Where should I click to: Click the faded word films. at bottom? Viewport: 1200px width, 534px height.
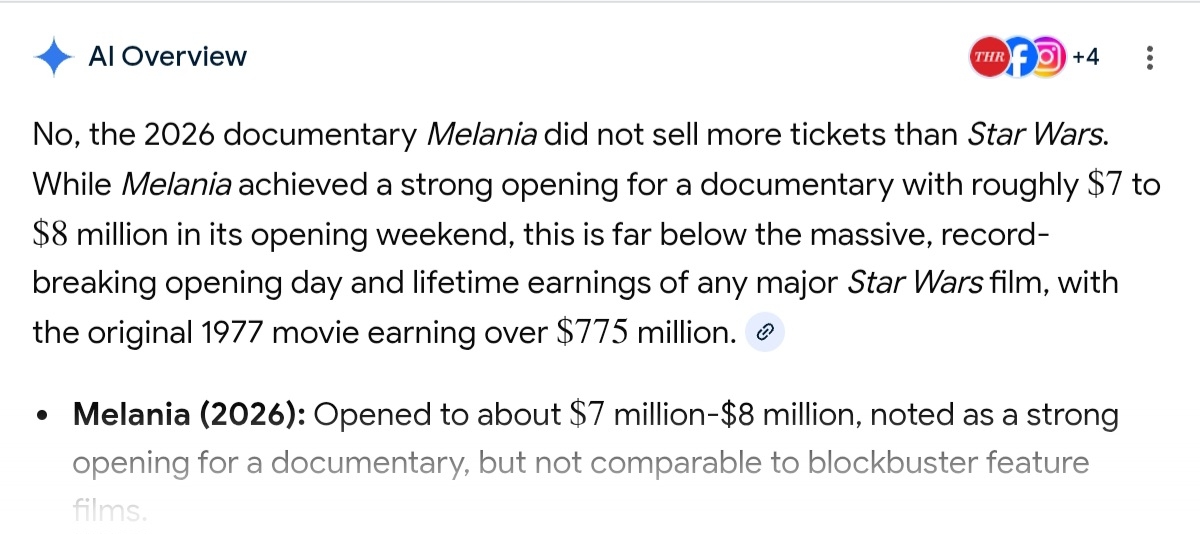pos(110,512)
